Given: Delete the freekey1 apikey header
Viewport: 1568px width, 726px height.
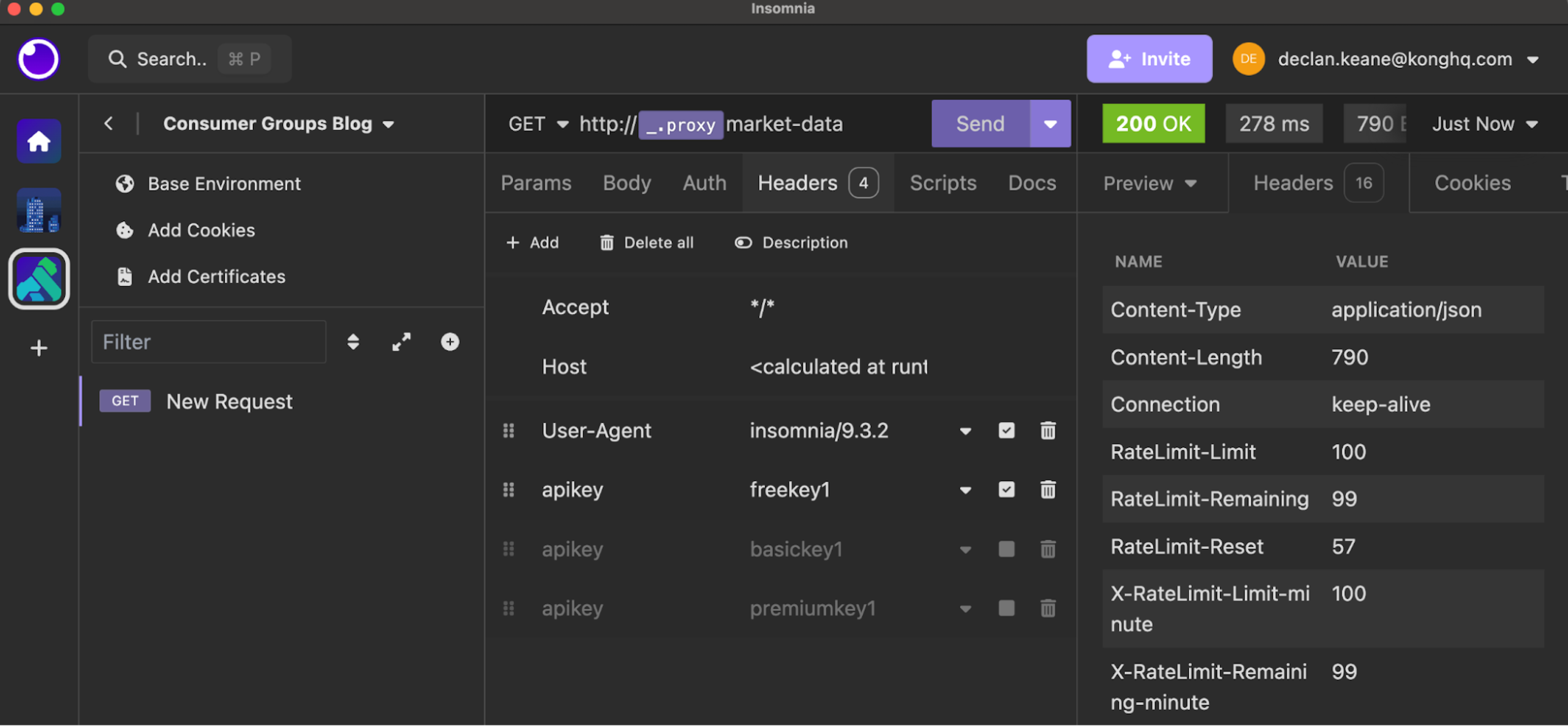Looking at the screenshot, I should pos(1047,490).
